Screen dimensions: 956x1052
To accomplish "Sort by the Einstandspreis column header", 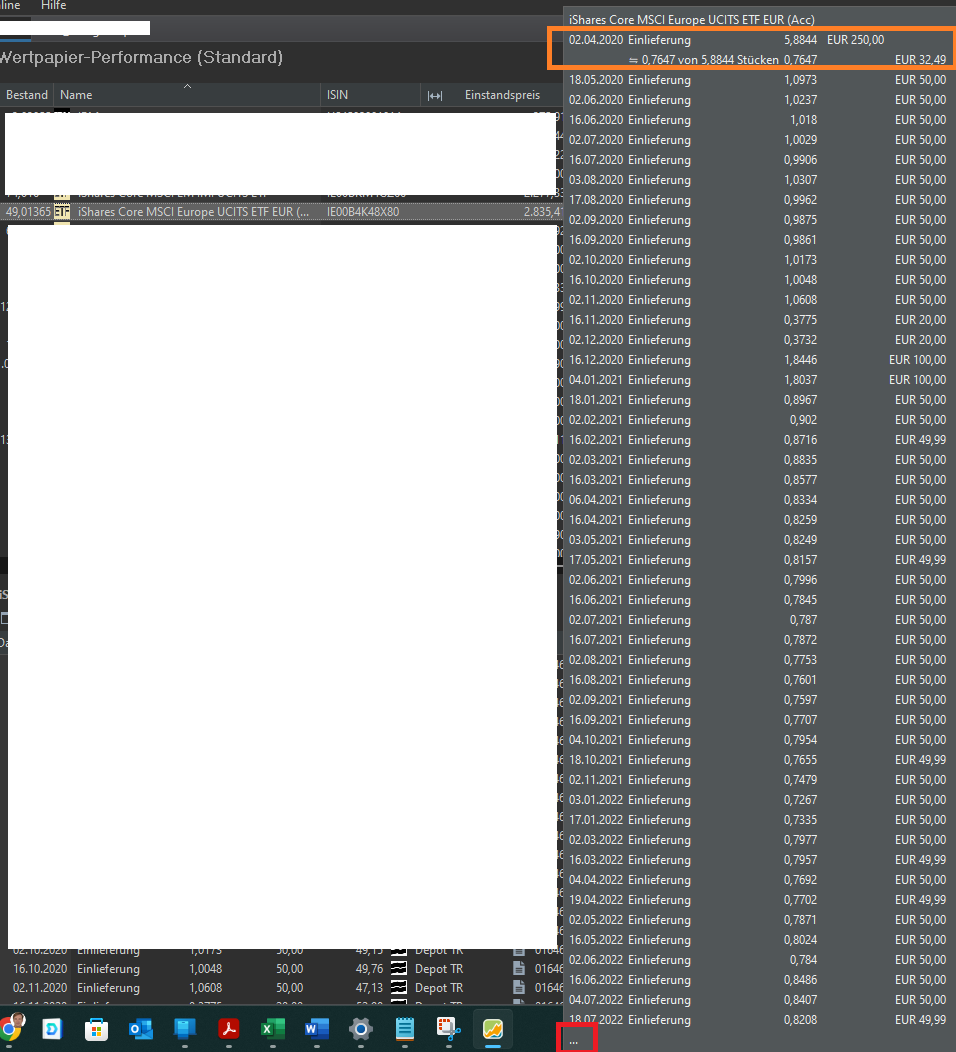I will pos(502,95).
